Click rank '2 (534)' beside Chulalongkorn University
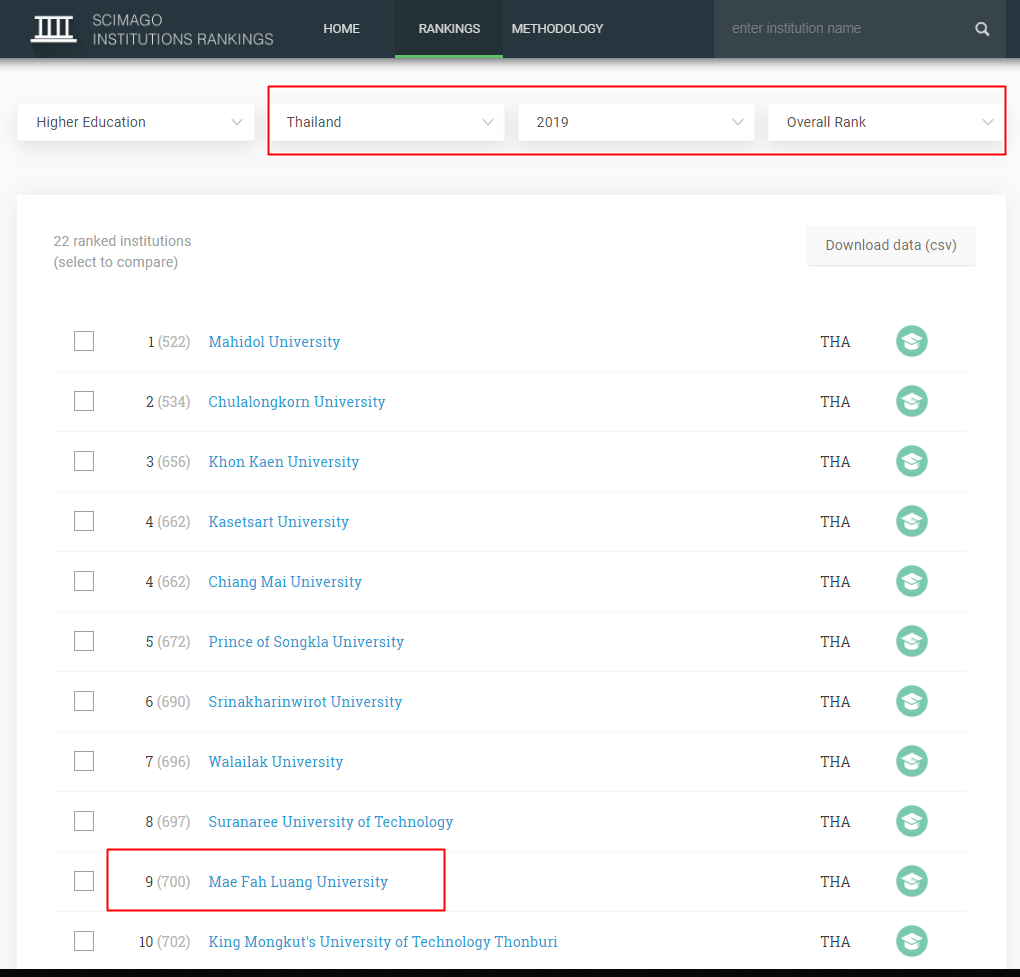Viewport: 1020px width, 977px height. coord(168,401)
